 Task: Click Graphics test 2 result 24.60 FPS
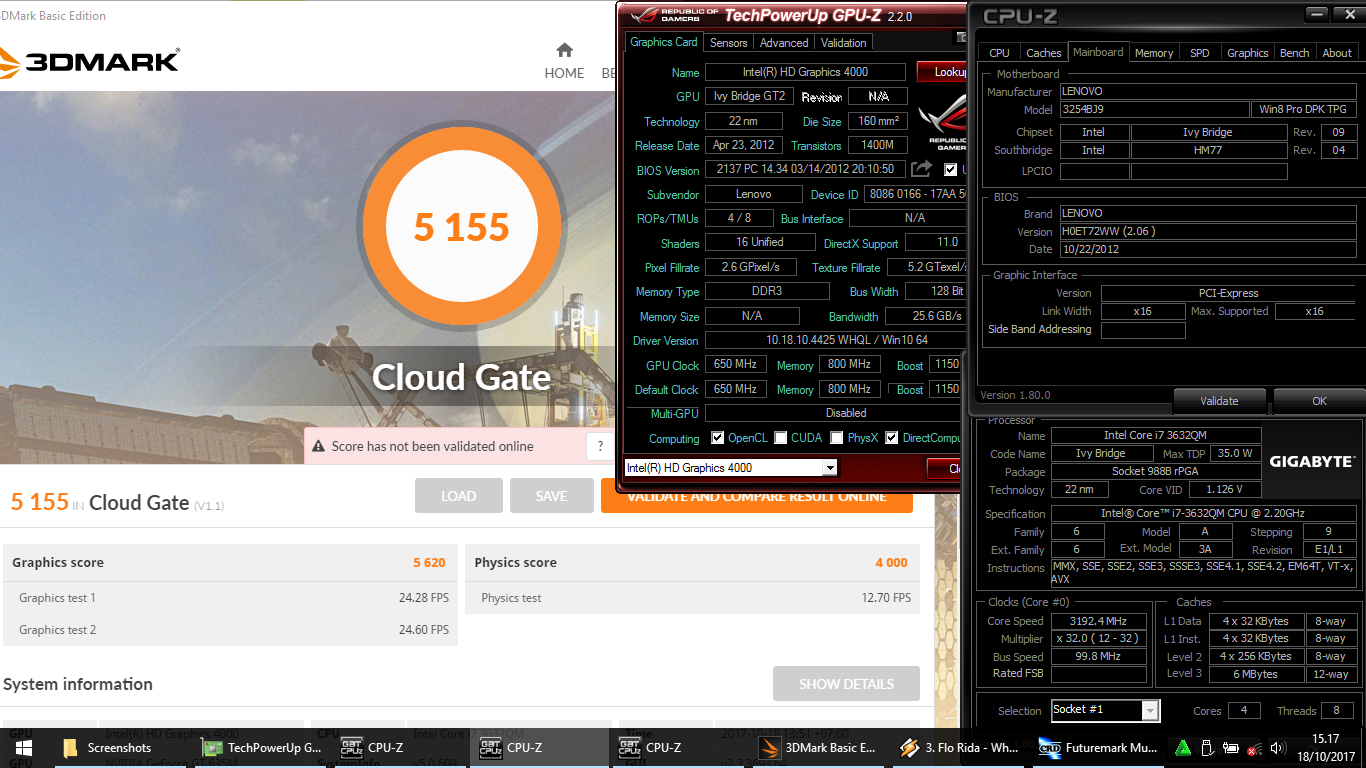pos(424,630)
